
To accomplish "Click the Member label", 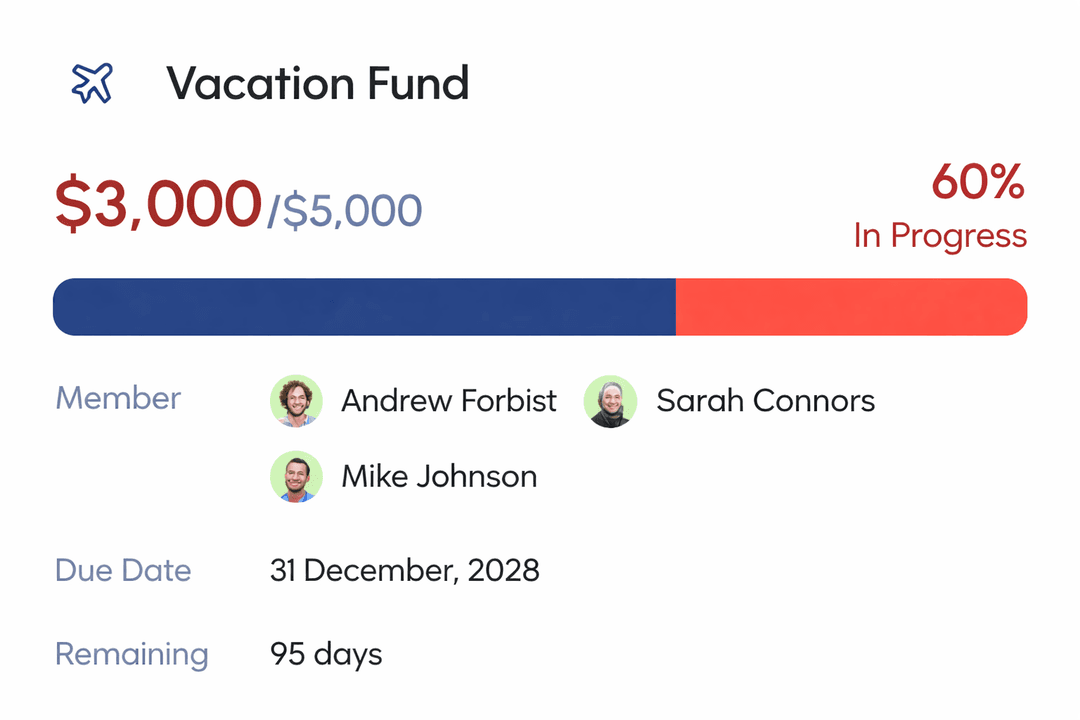I will tap(118, 398).
